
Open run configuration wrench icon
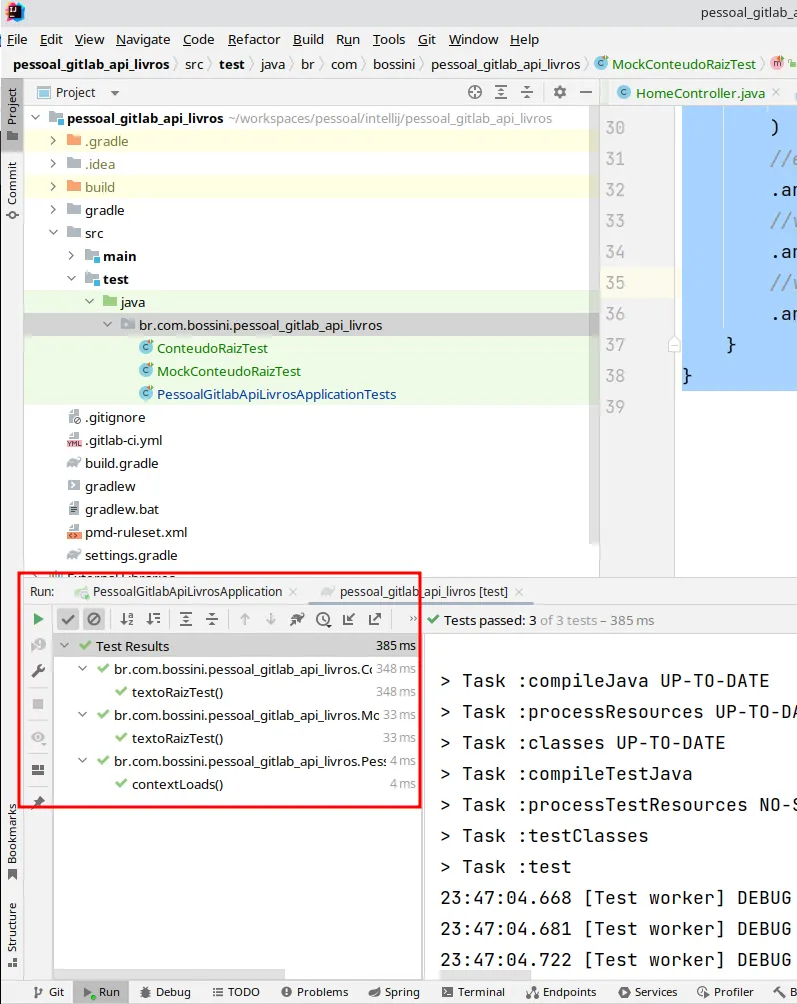point(38,671)
